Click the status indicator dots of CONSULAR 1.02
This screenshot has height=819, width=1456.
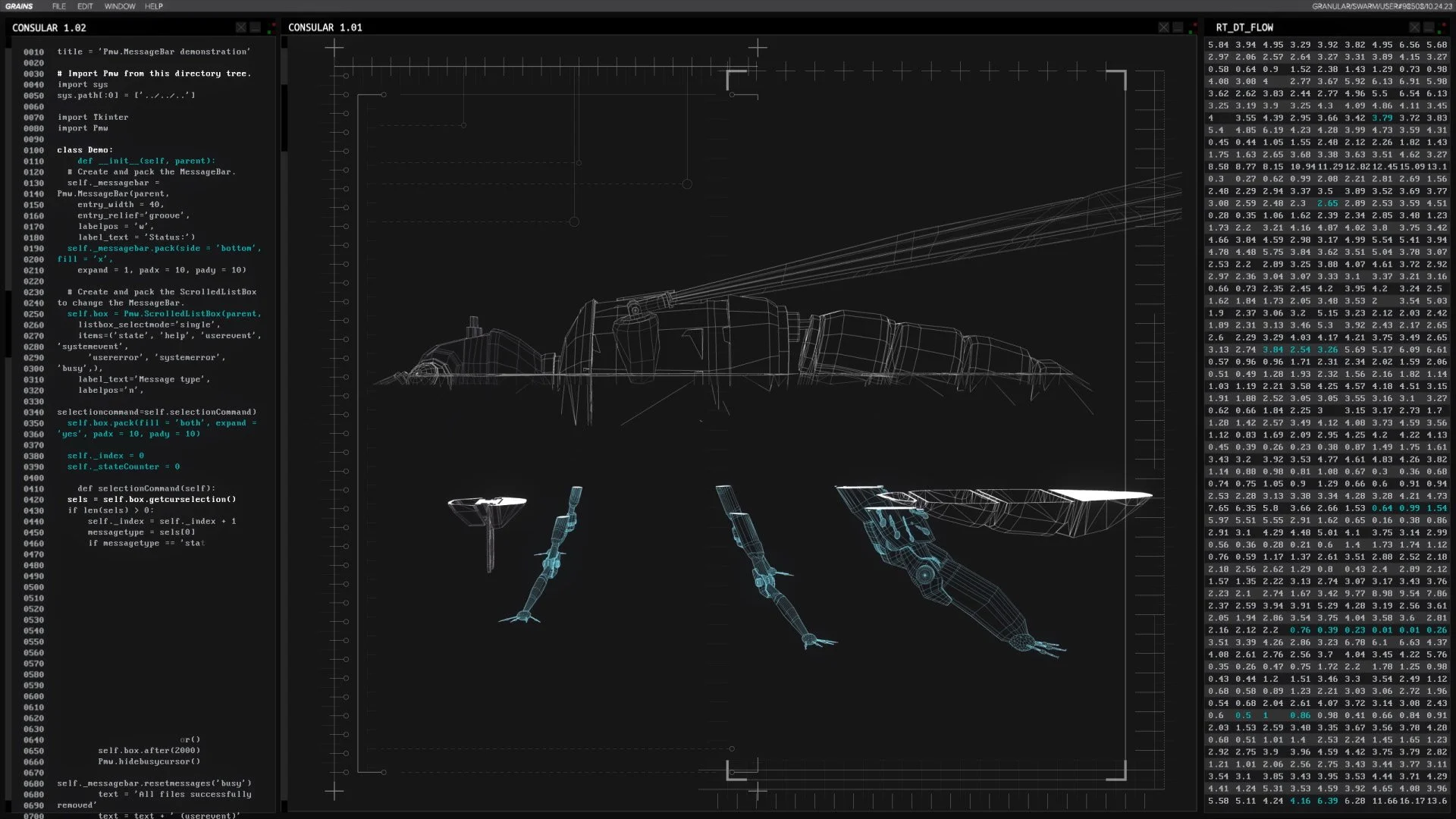click(x=271, y=28)
